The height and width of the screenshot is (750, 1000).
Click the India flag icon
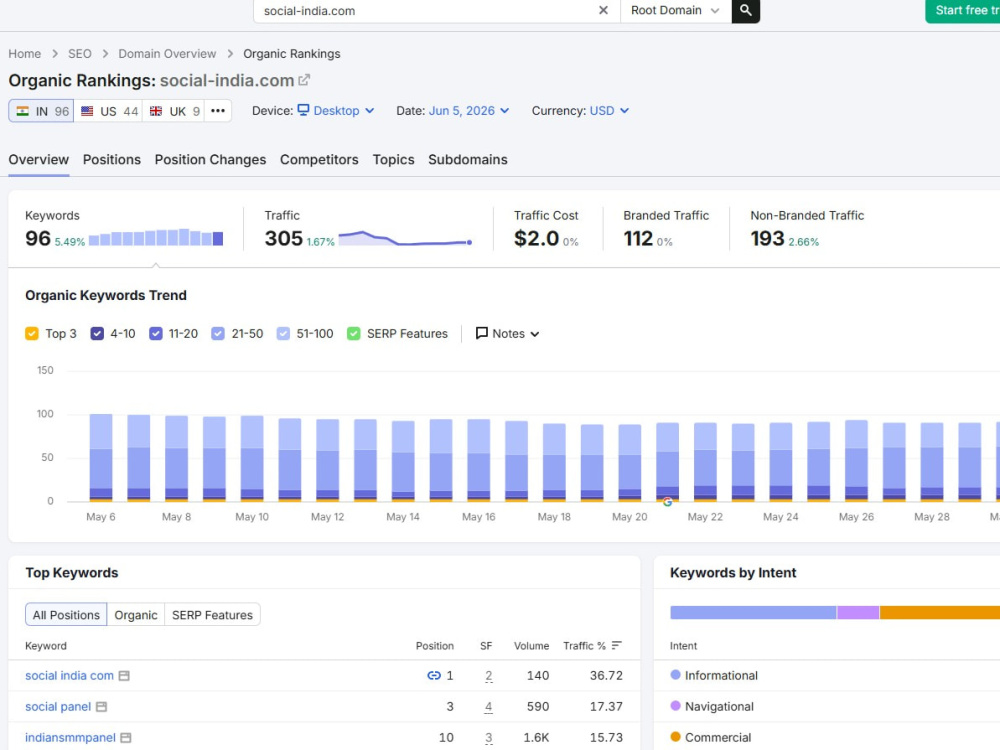tap(22, 111)
